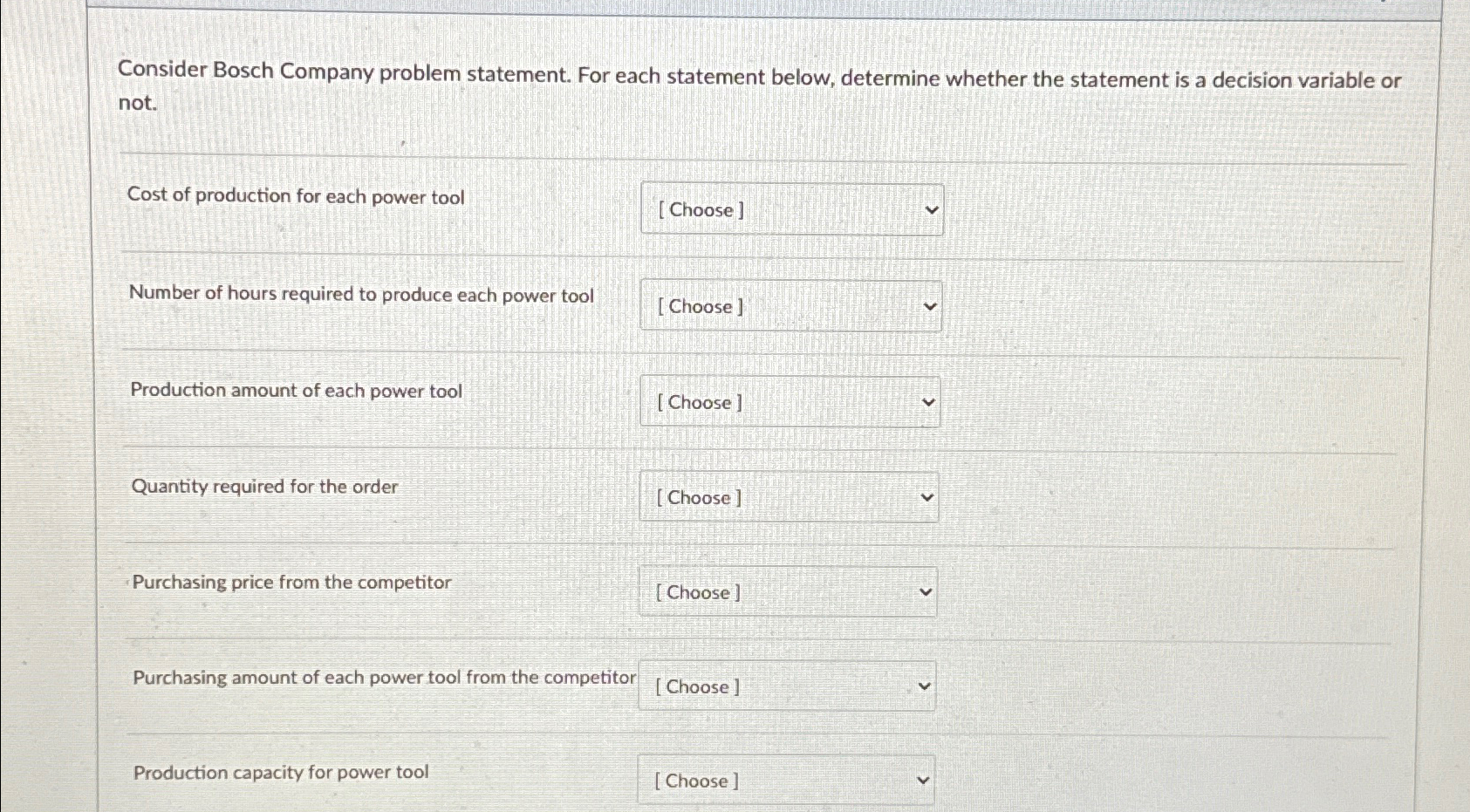Select the Production amount of each power tool label
The height and width of the screenshot is (812, 1470).
pos(295,391)
